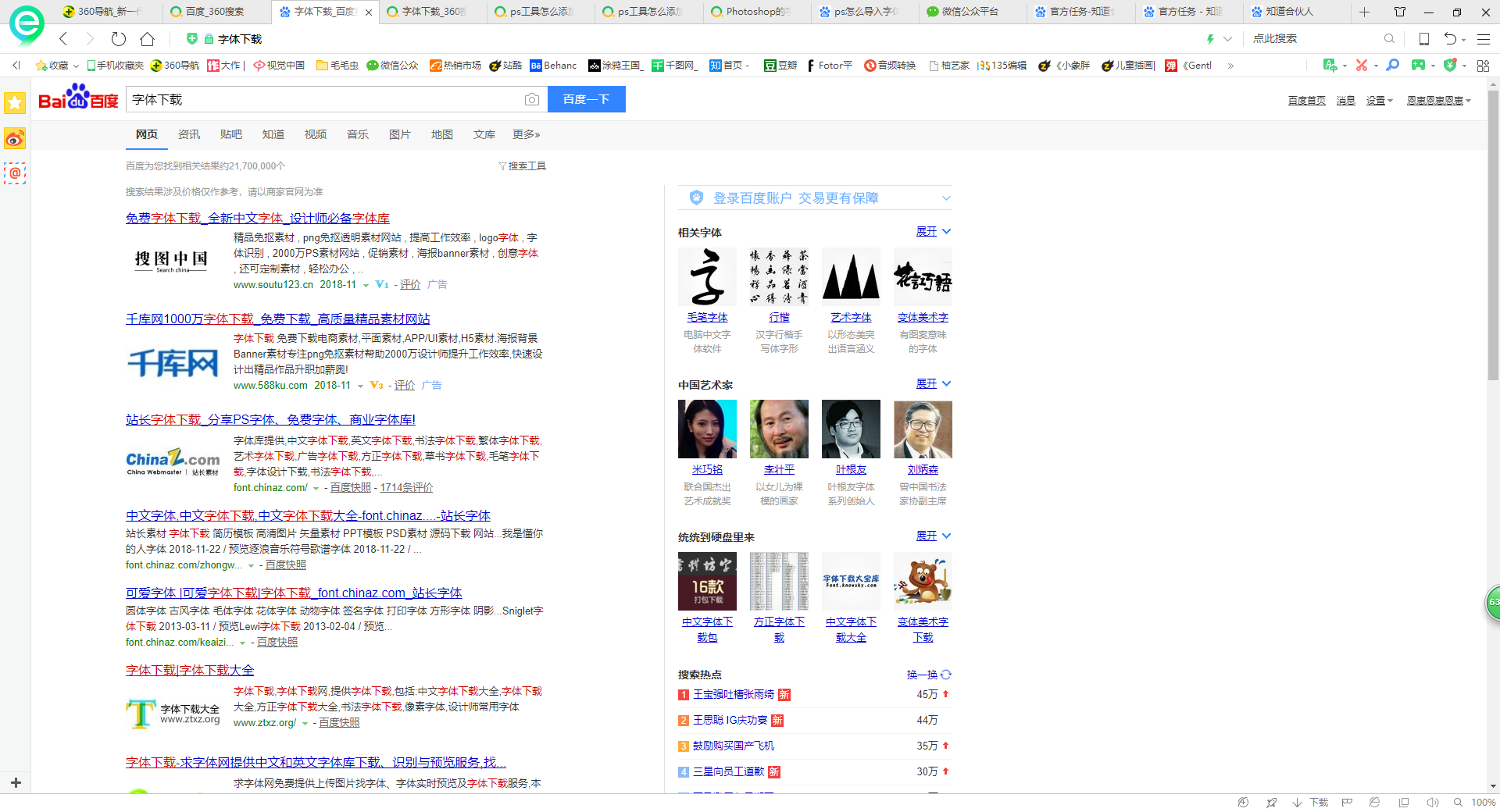Open the 字体下载|字体下载大全 result
The height and width of the screenshot is (812, 1500).
click(x=190, y=671)
